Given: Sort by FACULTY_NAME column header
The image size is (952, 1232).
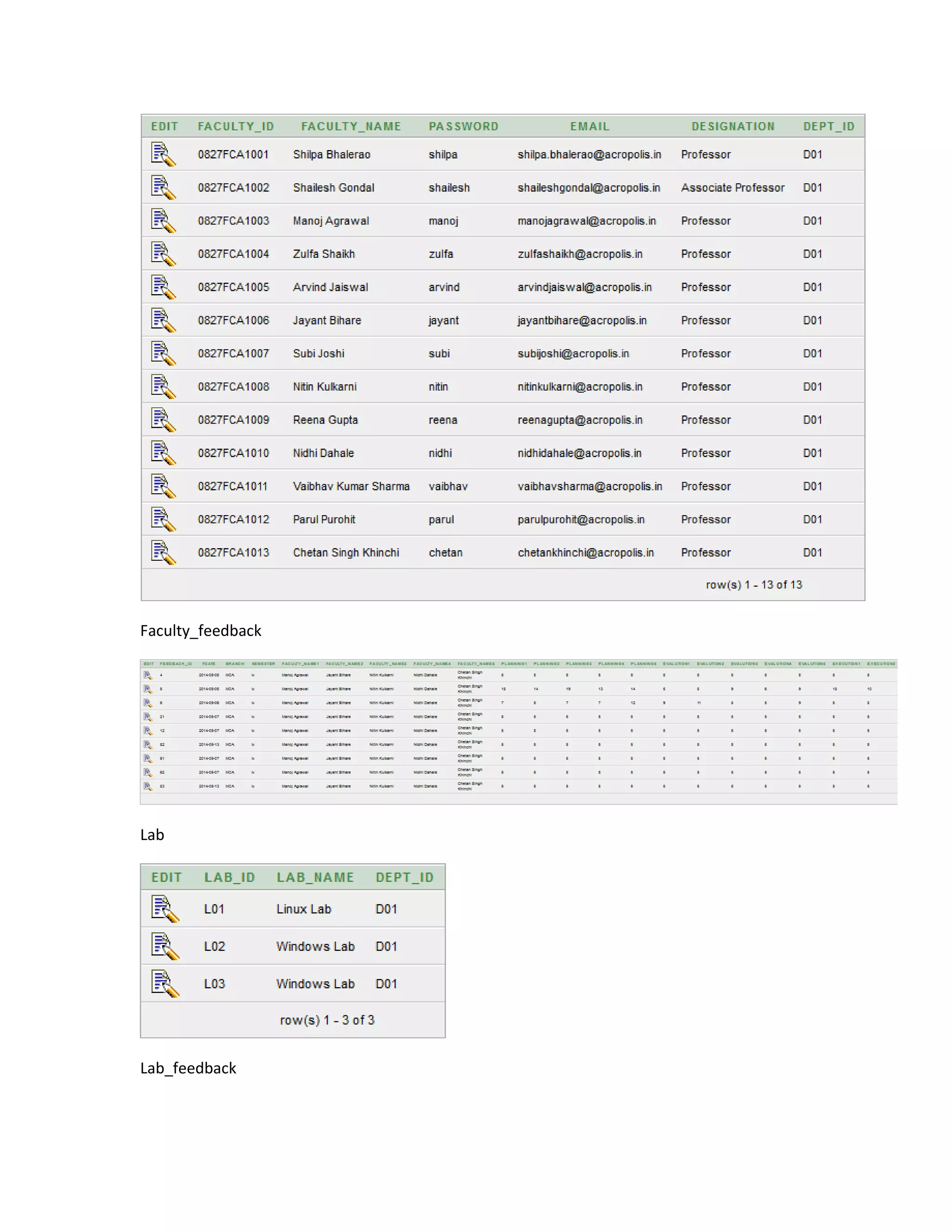Looking at the screenshot, I should coord(351,126).
